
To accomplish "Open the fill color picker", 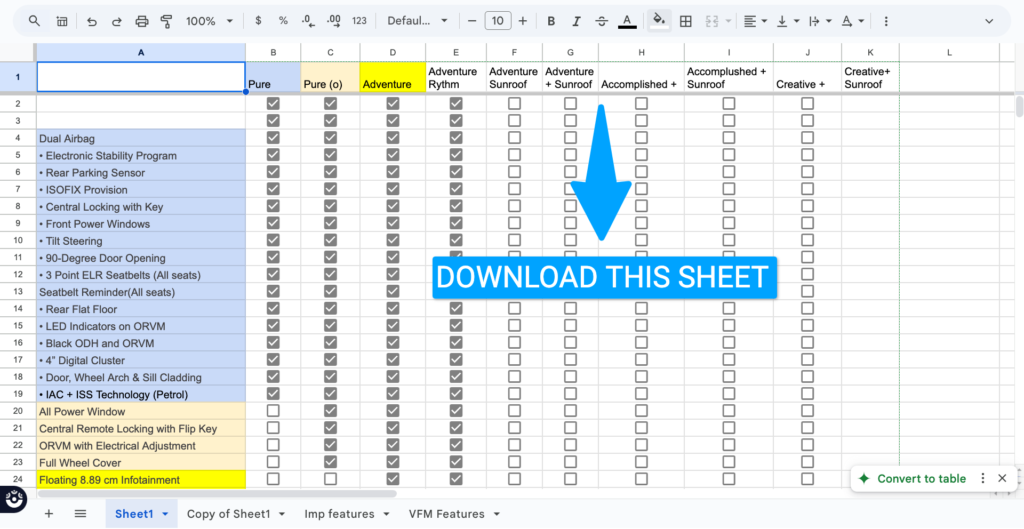I will pyautogui.click(x=658, y=21).
